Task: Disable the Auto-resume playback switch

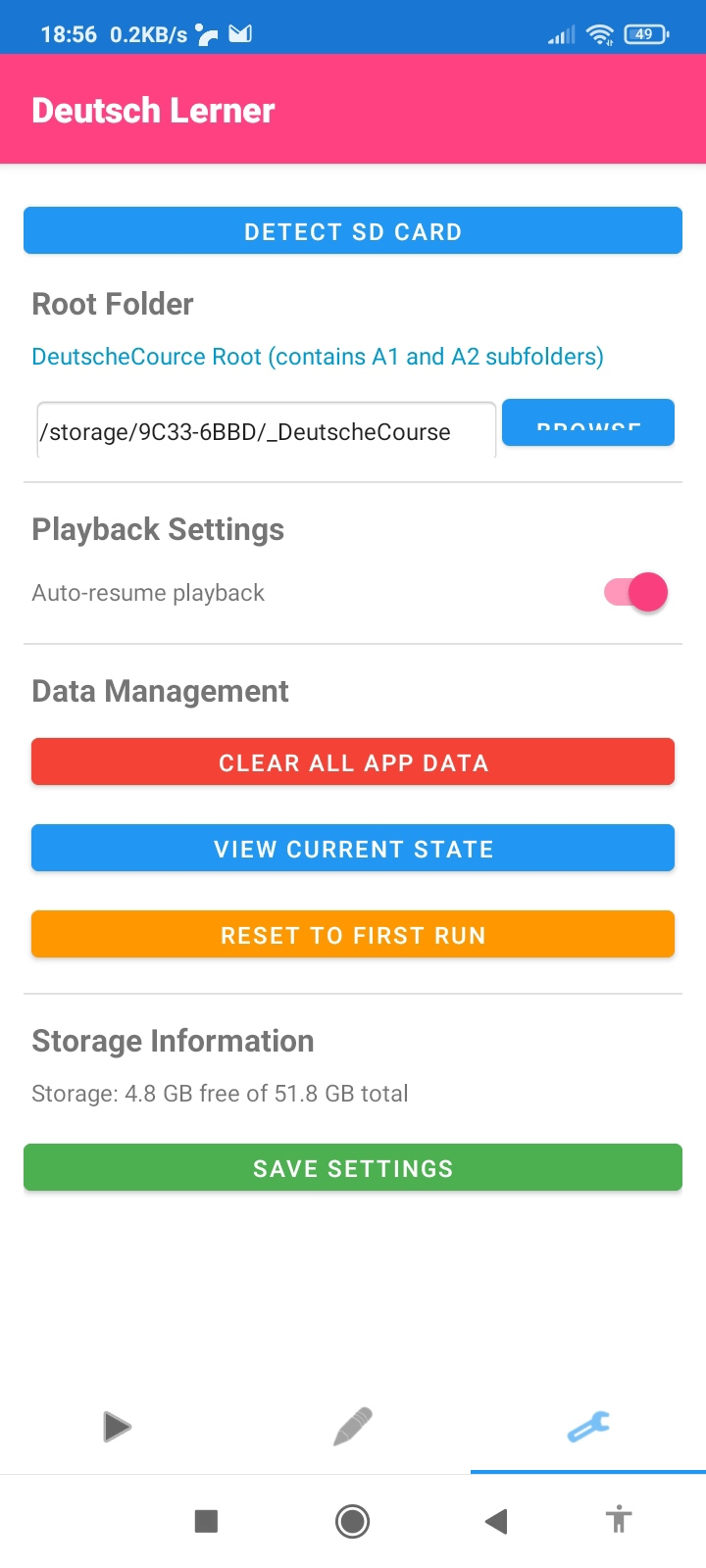Action: click(636, 592)
